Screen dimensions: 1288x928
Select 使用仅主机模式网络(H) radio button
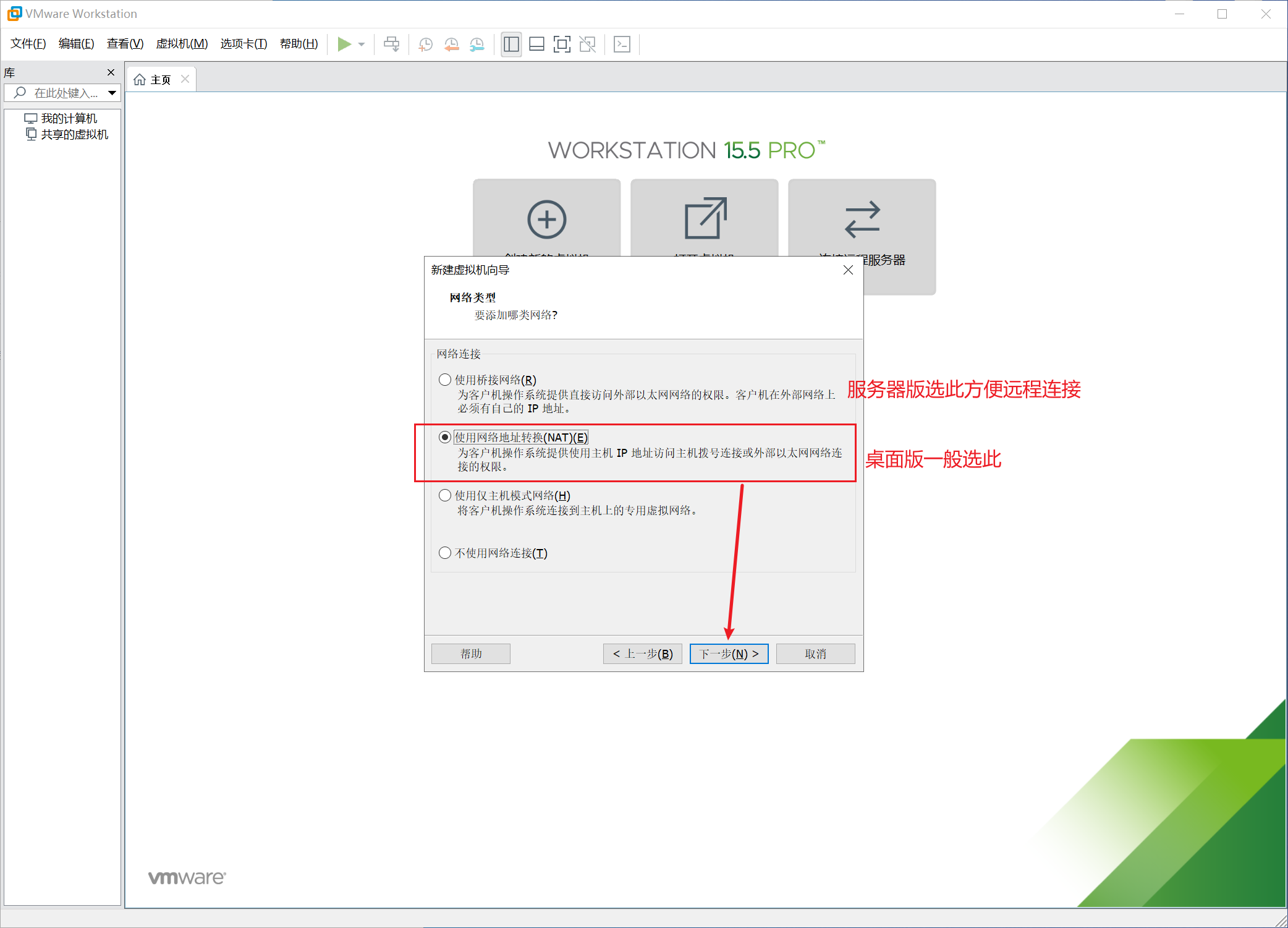click(444, 495)
